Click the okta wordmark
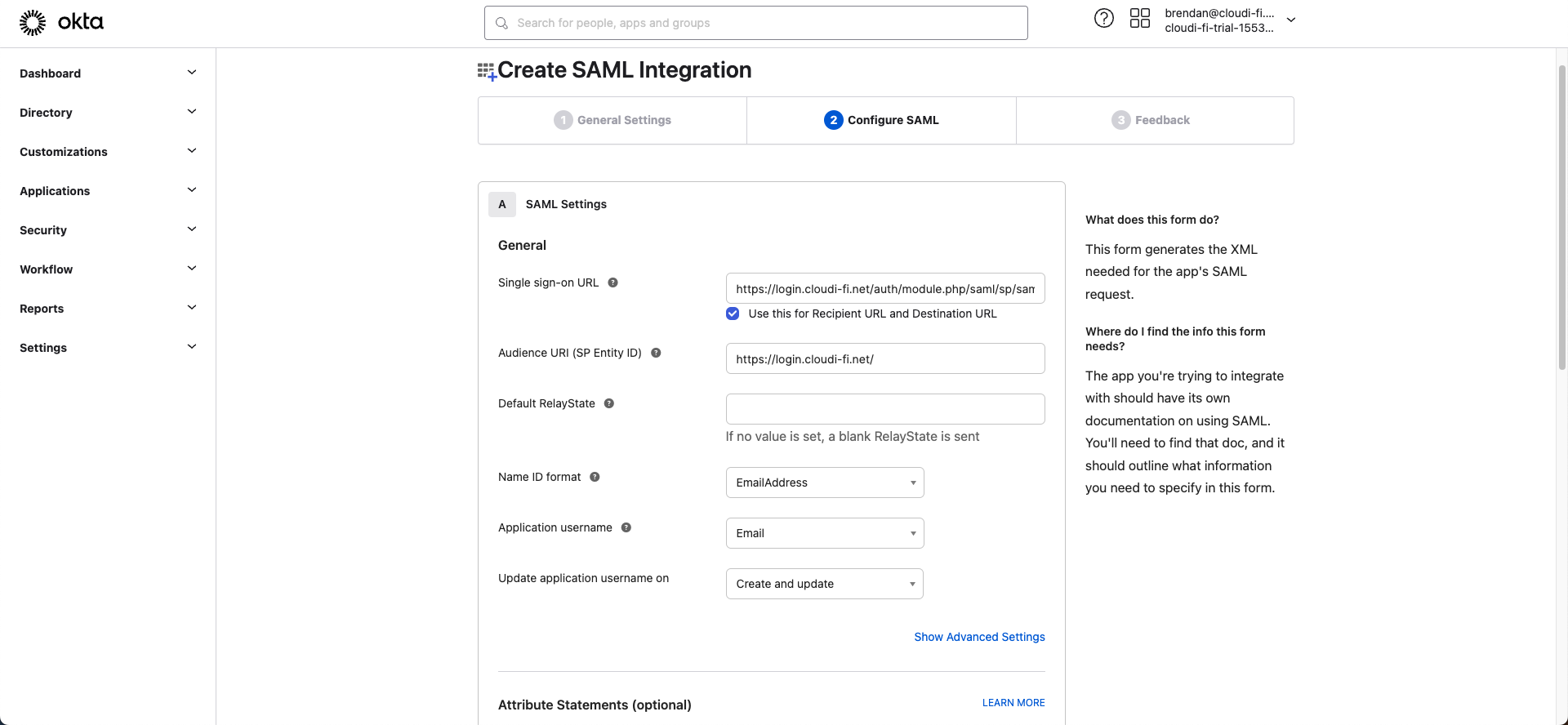This screenshot has width=1568, height=725. pyautogui.click(x=81, y=22)
